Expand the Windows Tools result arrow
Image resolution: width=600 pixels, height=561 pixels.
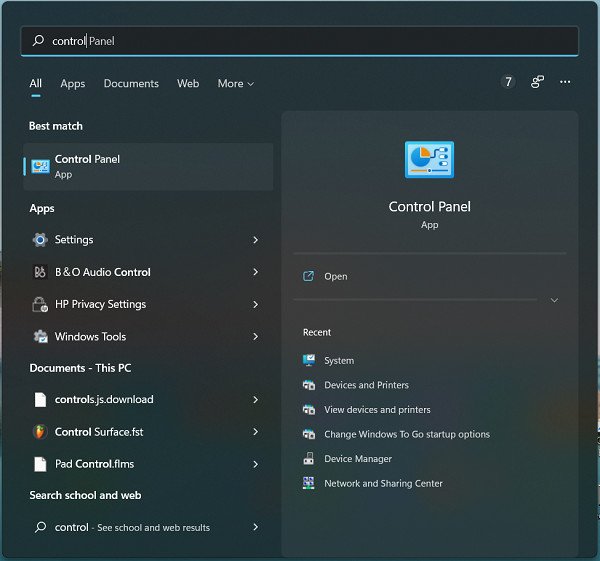[x=256, y=337]
